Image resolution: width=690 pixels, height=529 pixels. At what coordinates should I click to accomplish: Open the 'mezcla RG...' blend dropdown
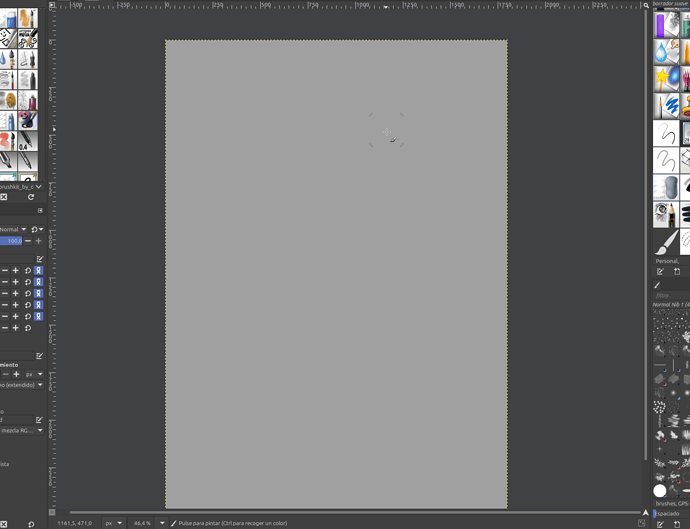pyautogui.click(x=21, y=430)
